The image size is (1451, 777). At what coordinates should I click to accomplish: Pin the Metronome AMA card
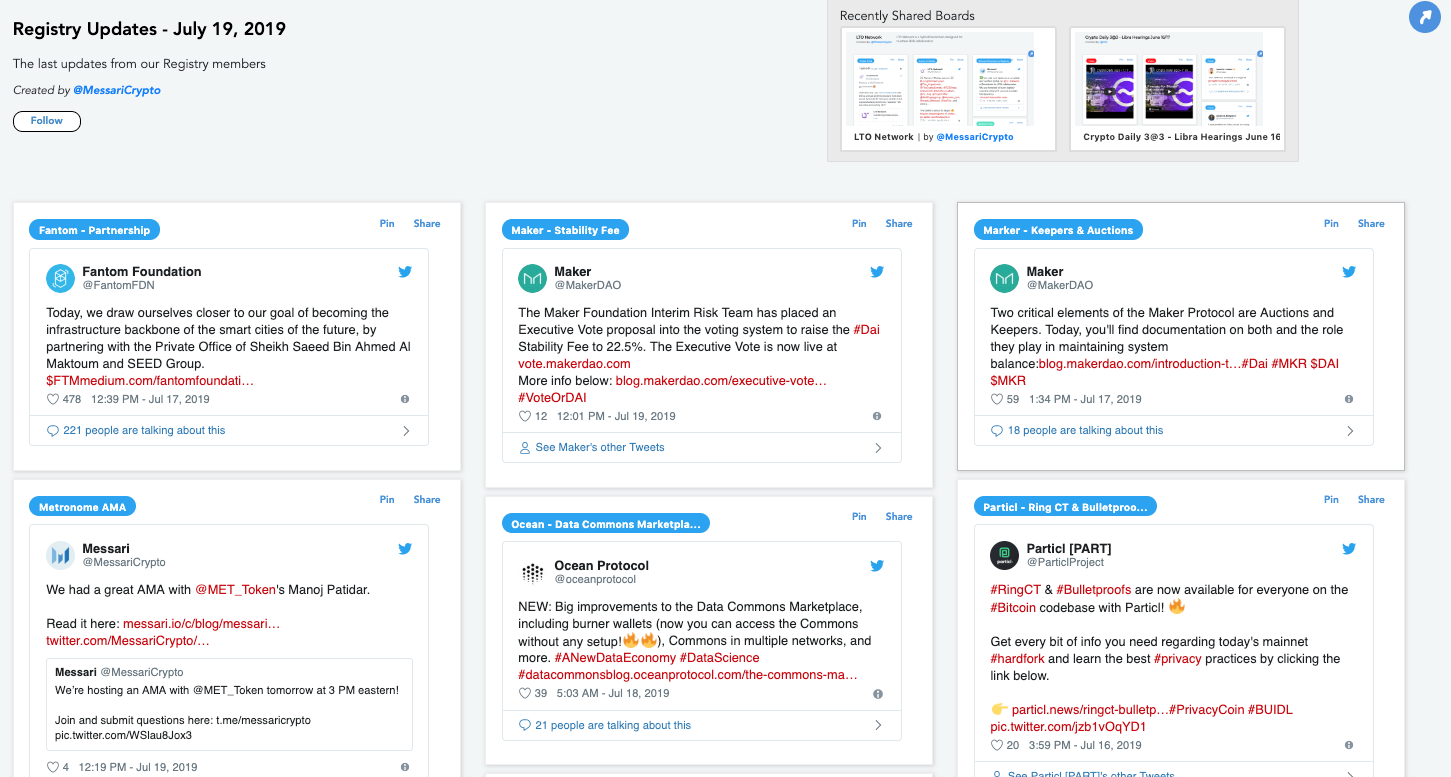[387, 500]
